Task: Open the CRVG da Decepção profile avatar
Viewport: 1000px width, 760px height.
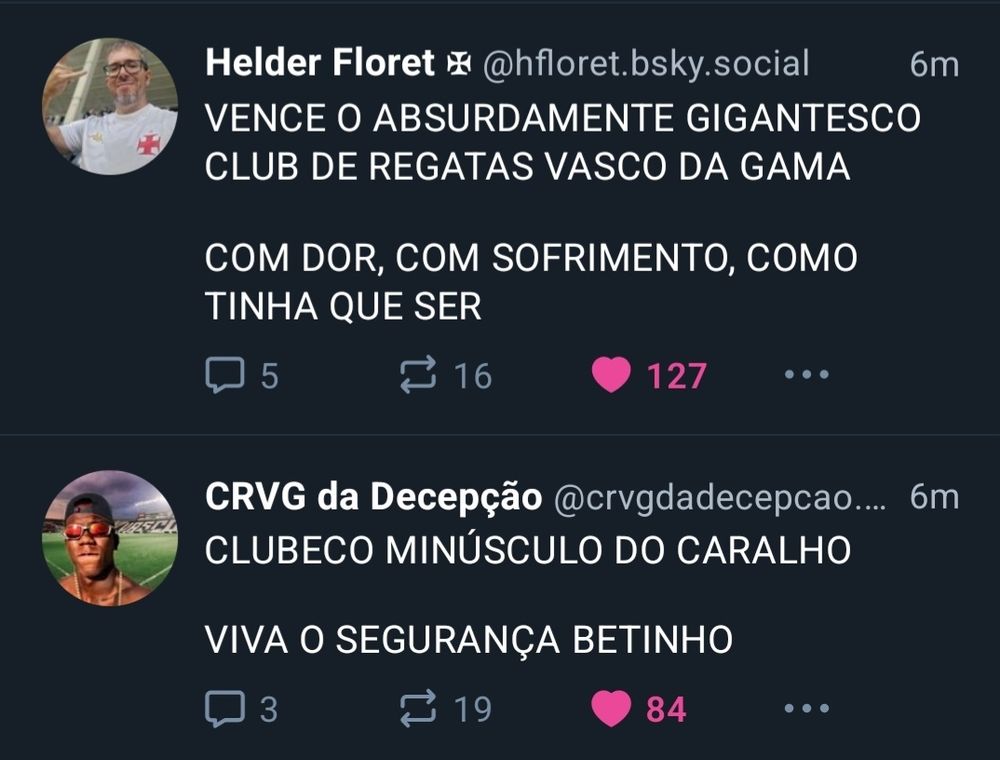Action: (x=110, y=539)
